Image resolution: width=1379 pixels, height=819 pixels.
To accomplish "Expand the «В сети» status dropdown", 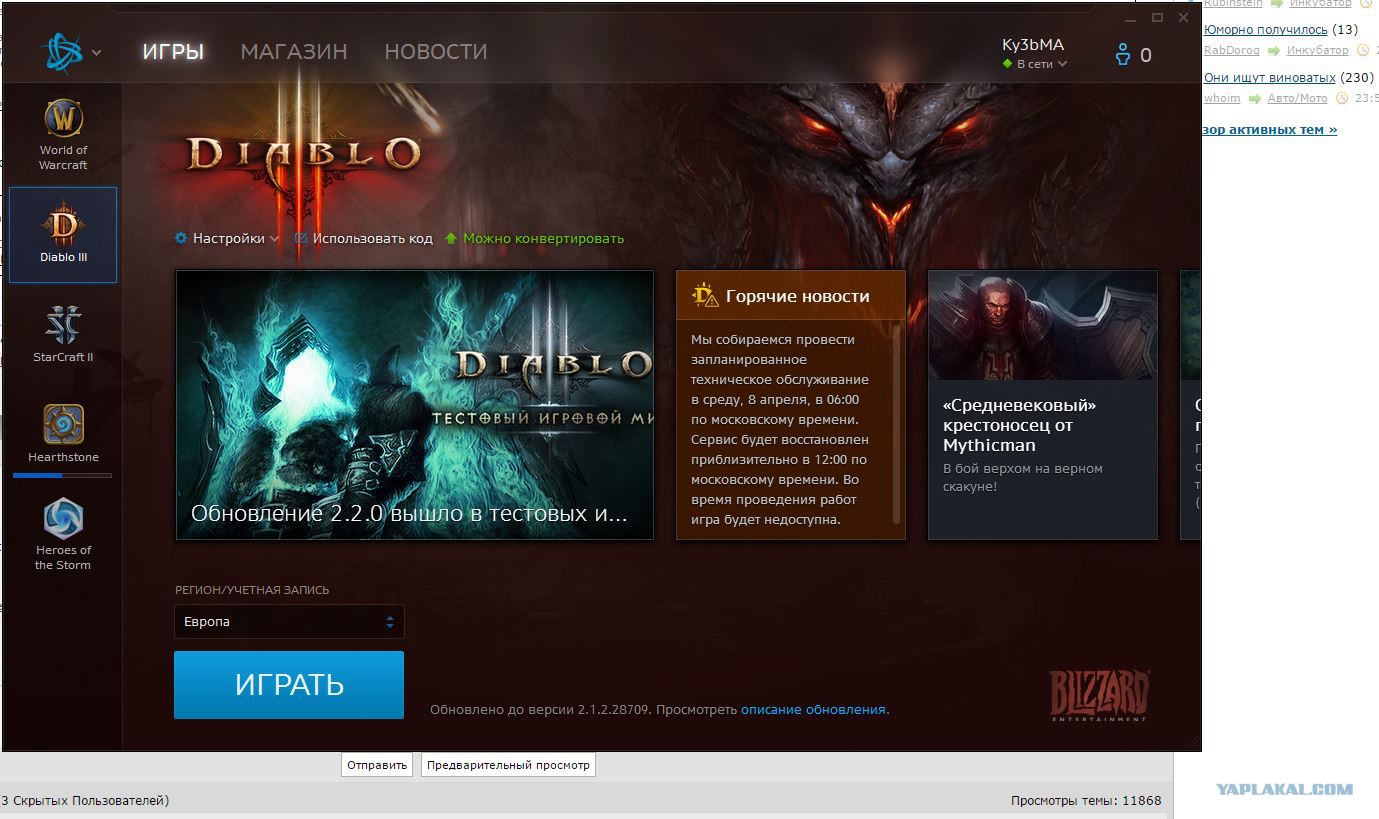I will pyautogui.click(x=1035, y=64).
